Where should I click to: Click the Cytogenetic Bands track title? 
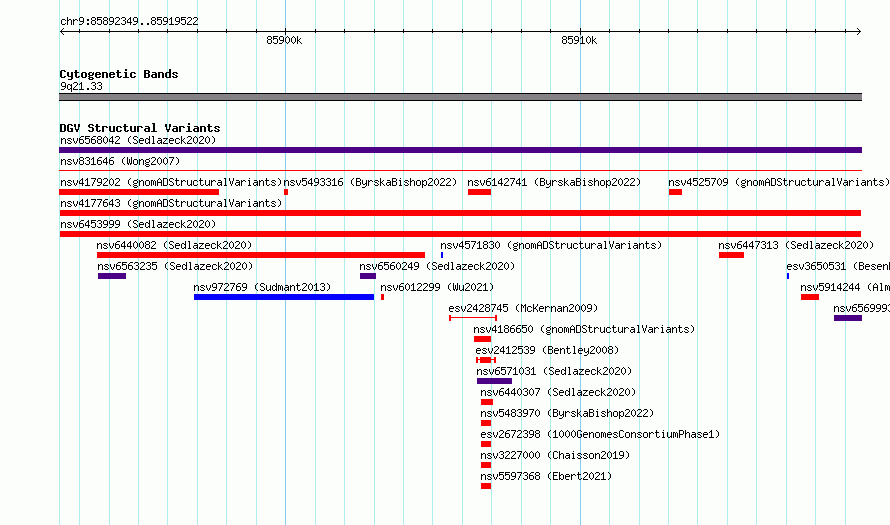(x=119, y=74)
